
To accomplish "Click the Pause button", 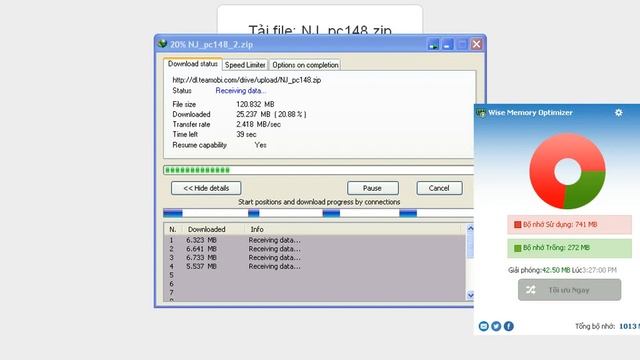I will [372, 188].
